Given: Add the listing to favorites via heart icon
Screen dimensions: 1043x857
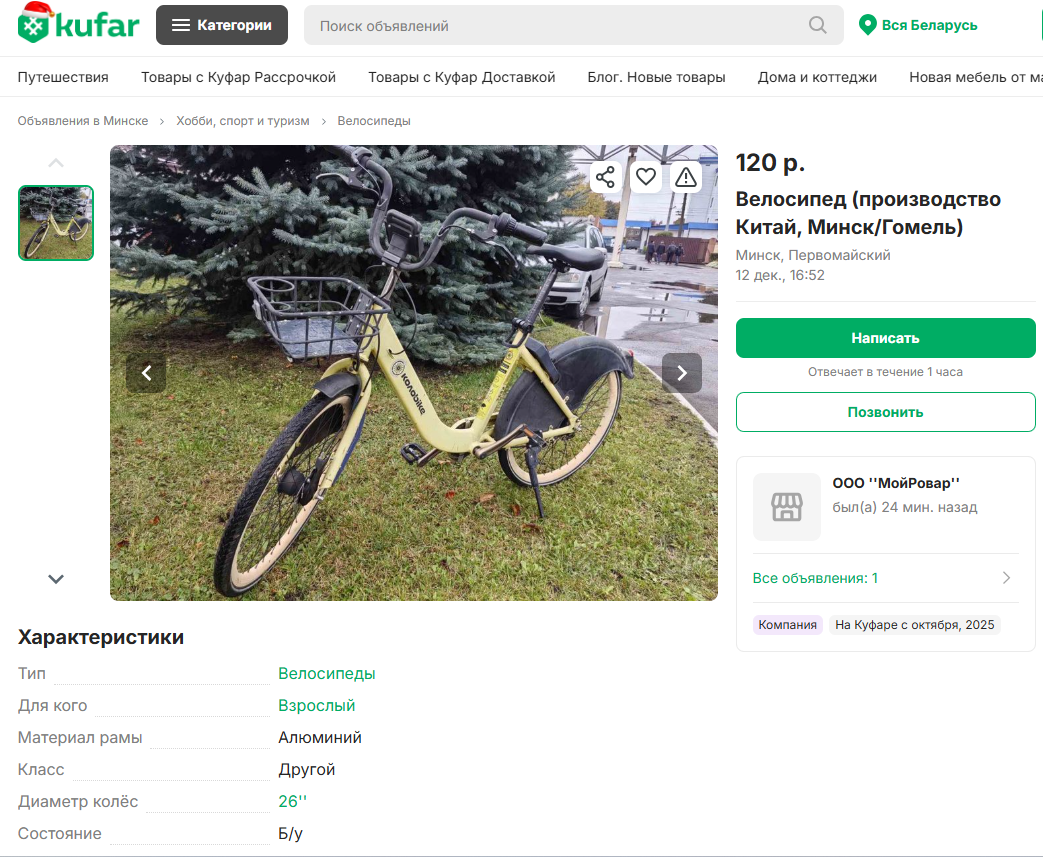Looking at the screenshot, I should coord(645,176).
